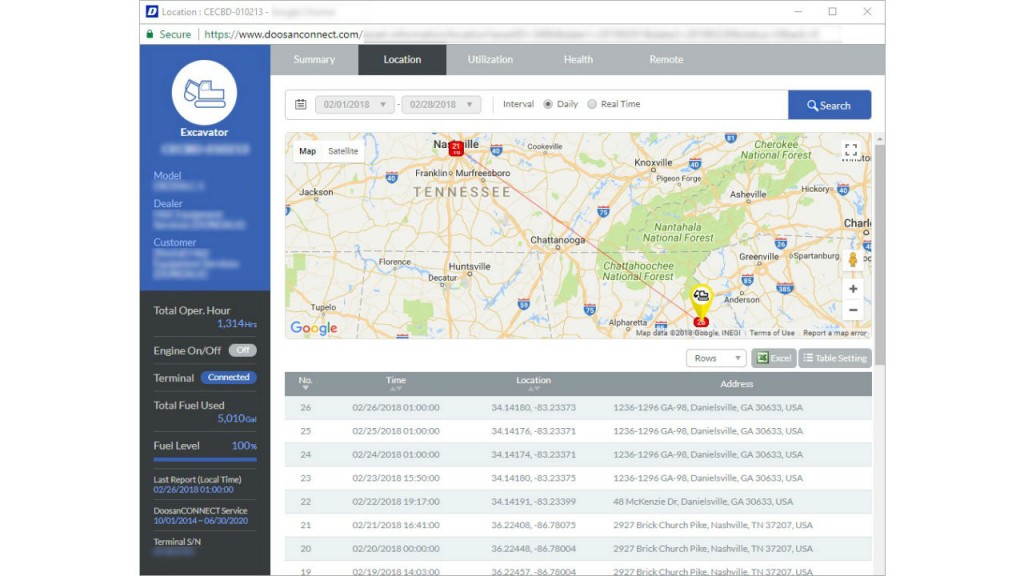The image size is (1024, 576).
Task: Click the Dealer label in sidebar
Action: point(168,203)
